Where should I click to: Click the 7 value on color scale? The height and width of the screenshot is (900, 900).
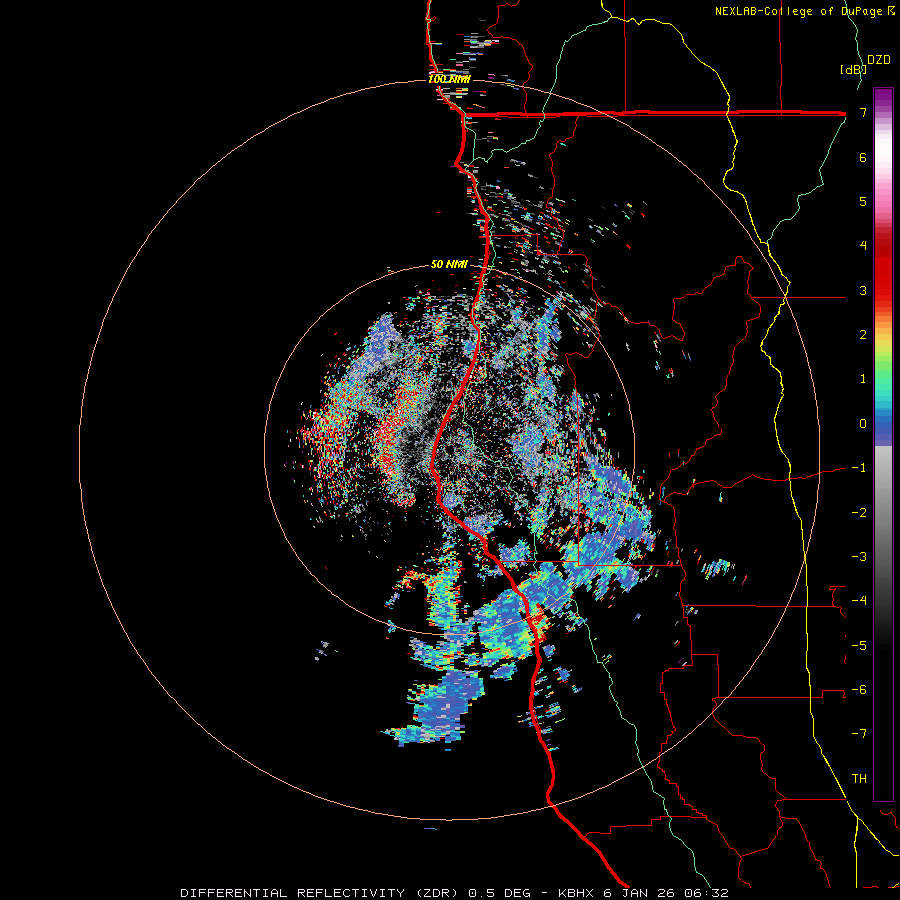coord(863,112)
